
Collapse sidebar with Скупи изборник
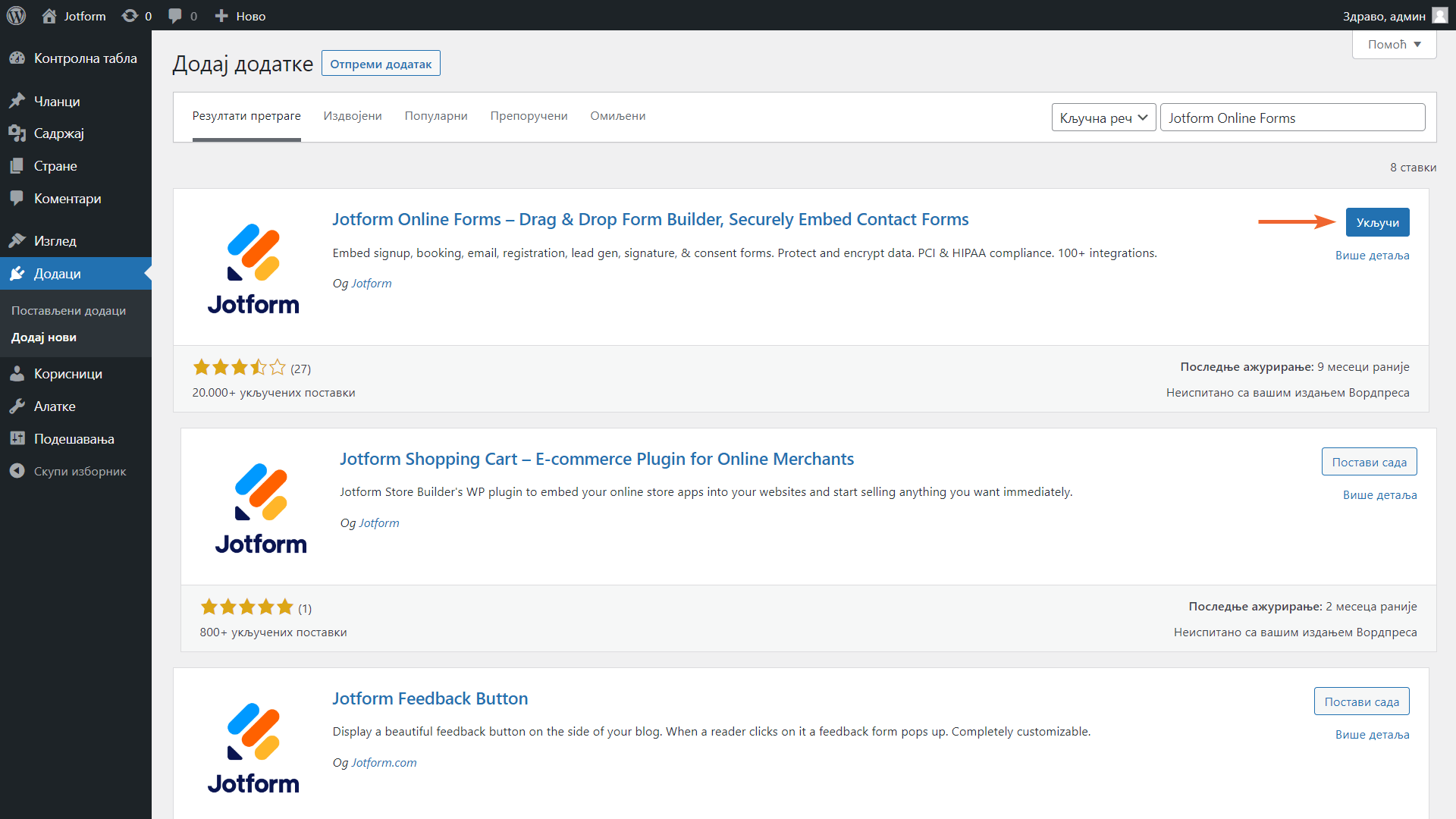click(80, 471)
